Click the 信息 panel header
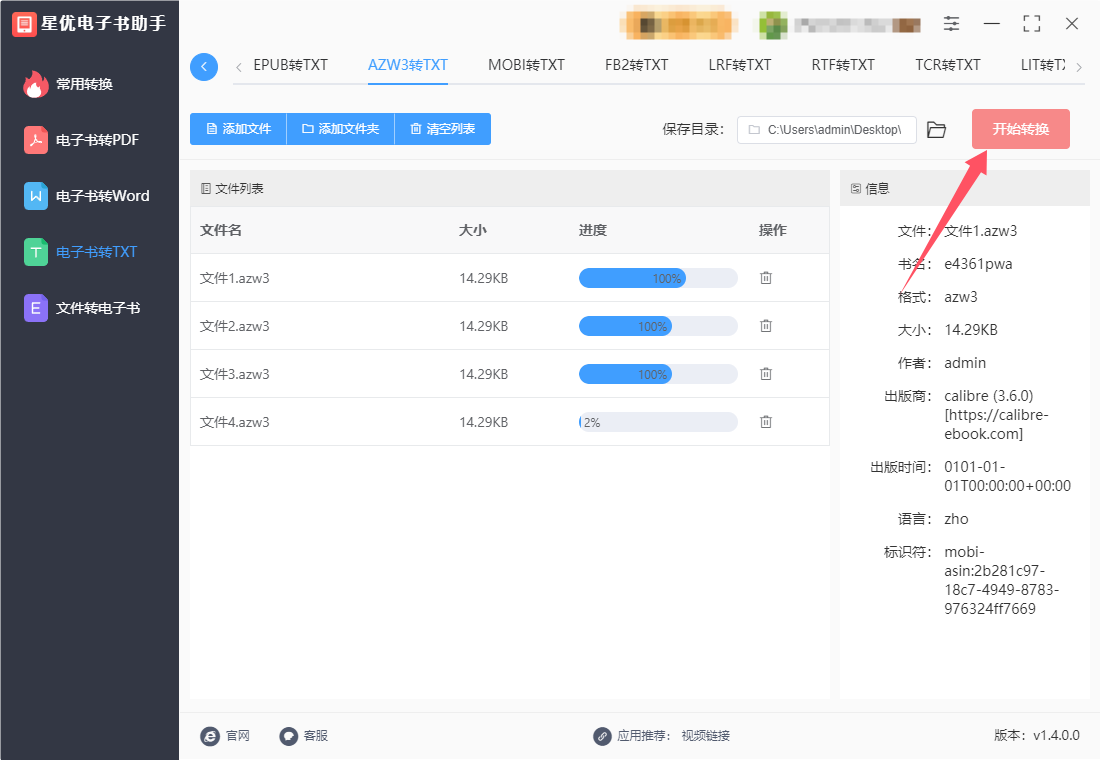The image size is (1100, 760). (x=965, y=188)
